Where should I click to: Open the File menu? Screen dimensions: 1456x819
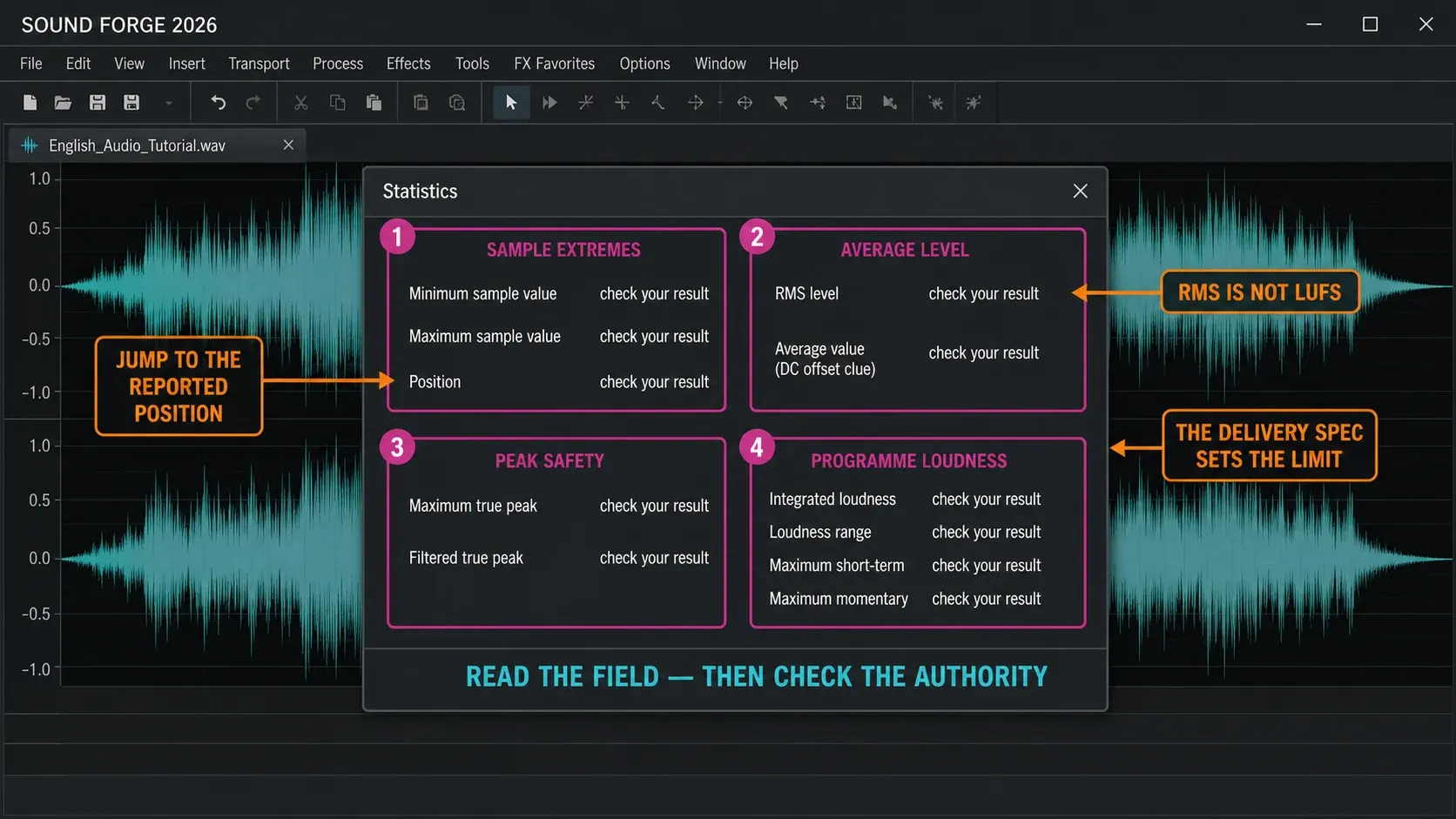31,64
